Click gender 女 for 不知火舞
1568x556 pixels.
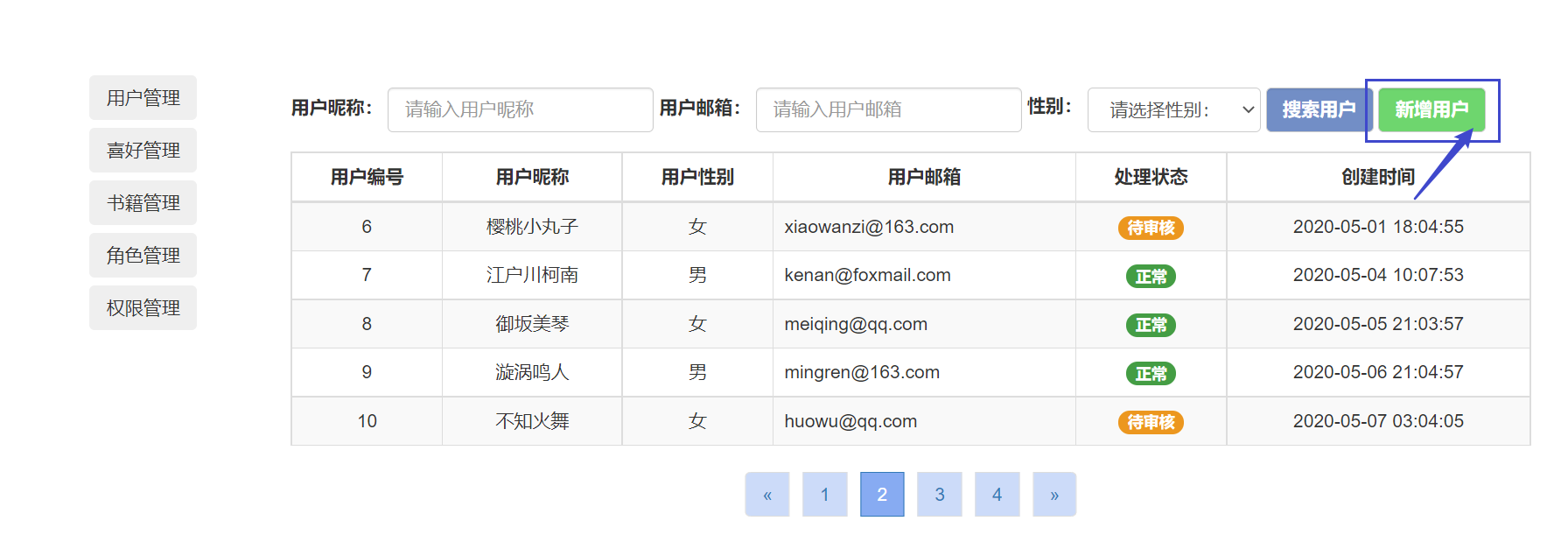point(697,421)
